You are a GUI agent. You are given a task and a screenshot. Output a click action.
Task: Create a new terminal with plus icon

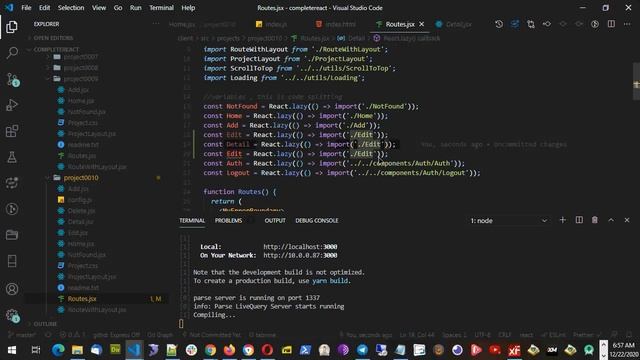click(562, 220)
